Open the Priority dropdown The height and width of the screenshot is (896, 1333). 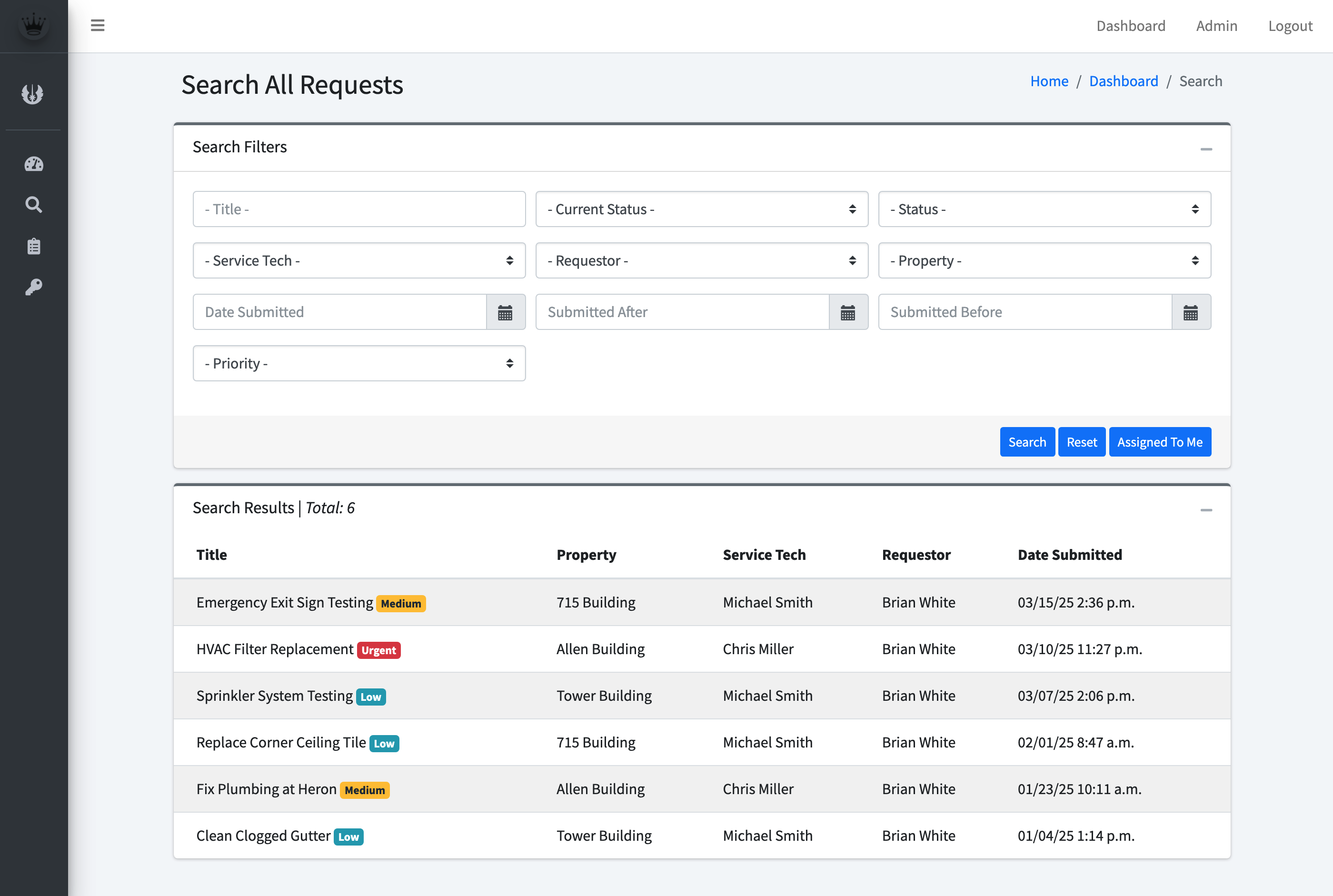pyautogui.click(x=359, y=363)
